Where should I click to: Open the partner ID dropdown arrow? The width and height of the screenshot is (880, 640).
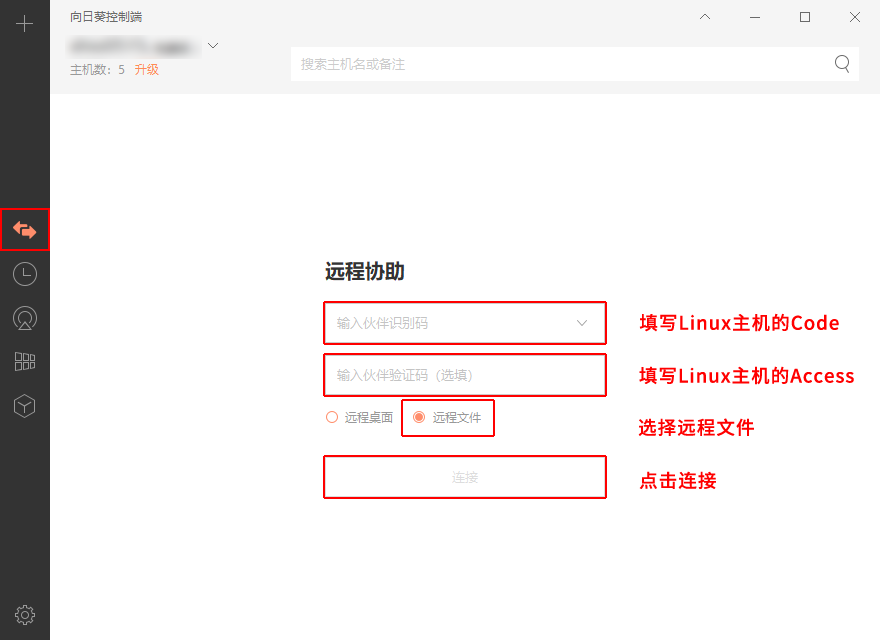click(582, 323)
